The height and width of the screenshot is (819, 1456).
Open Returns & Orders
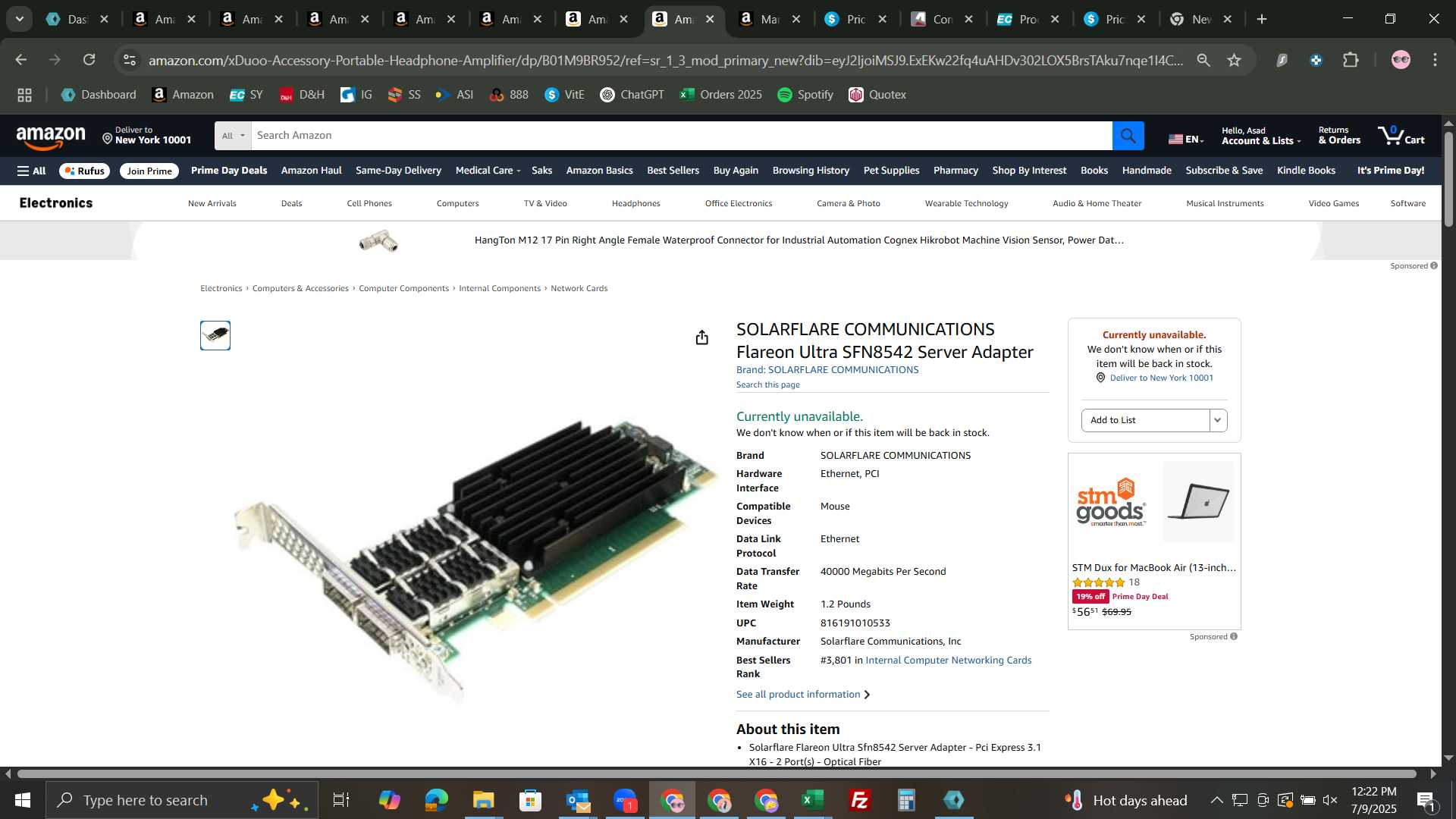[x=1339, y=136]
